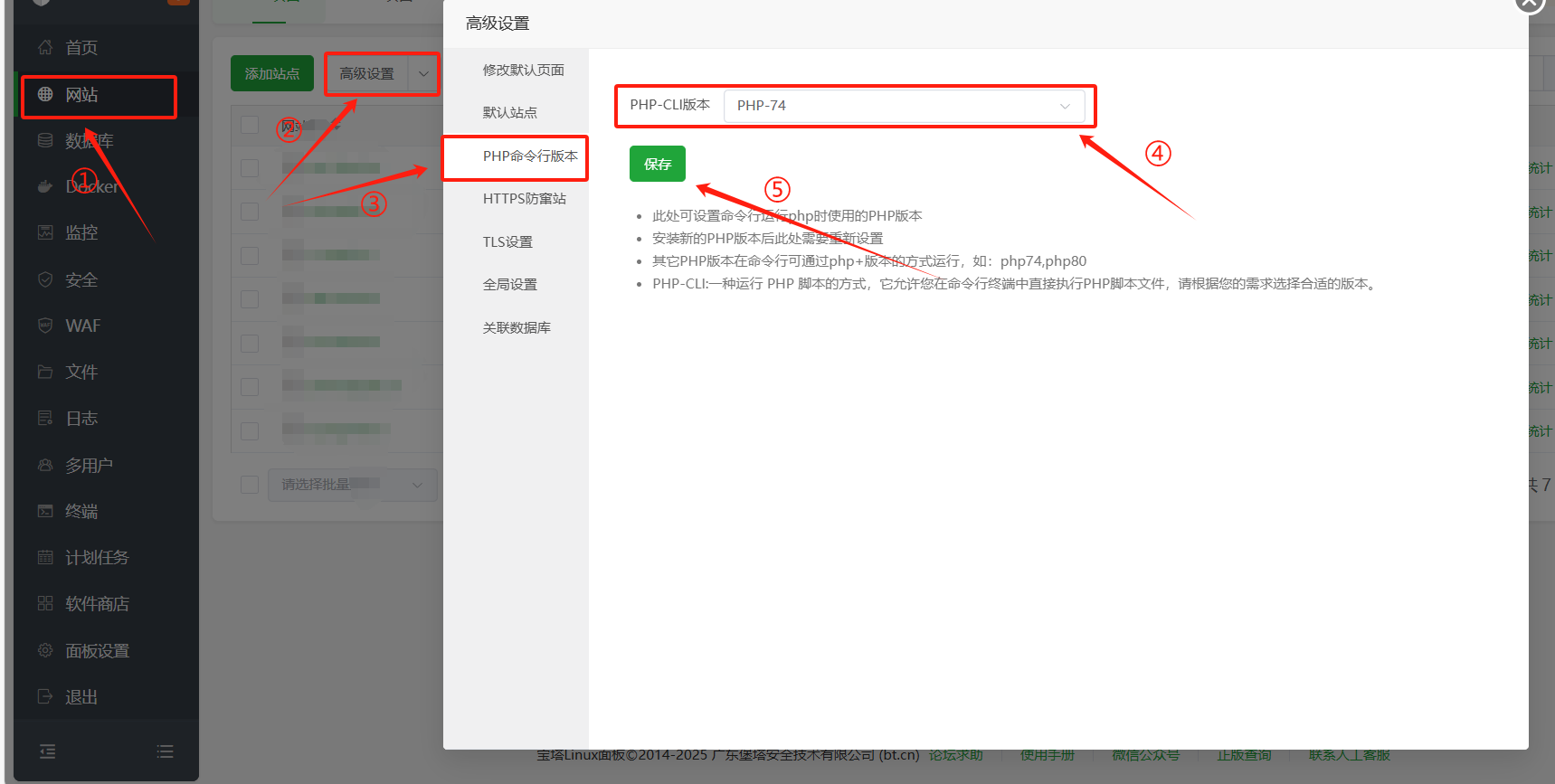Select the PHP命令行版本 tab
This screenshot has width=1555, height=784.
(x=529, y=156)
